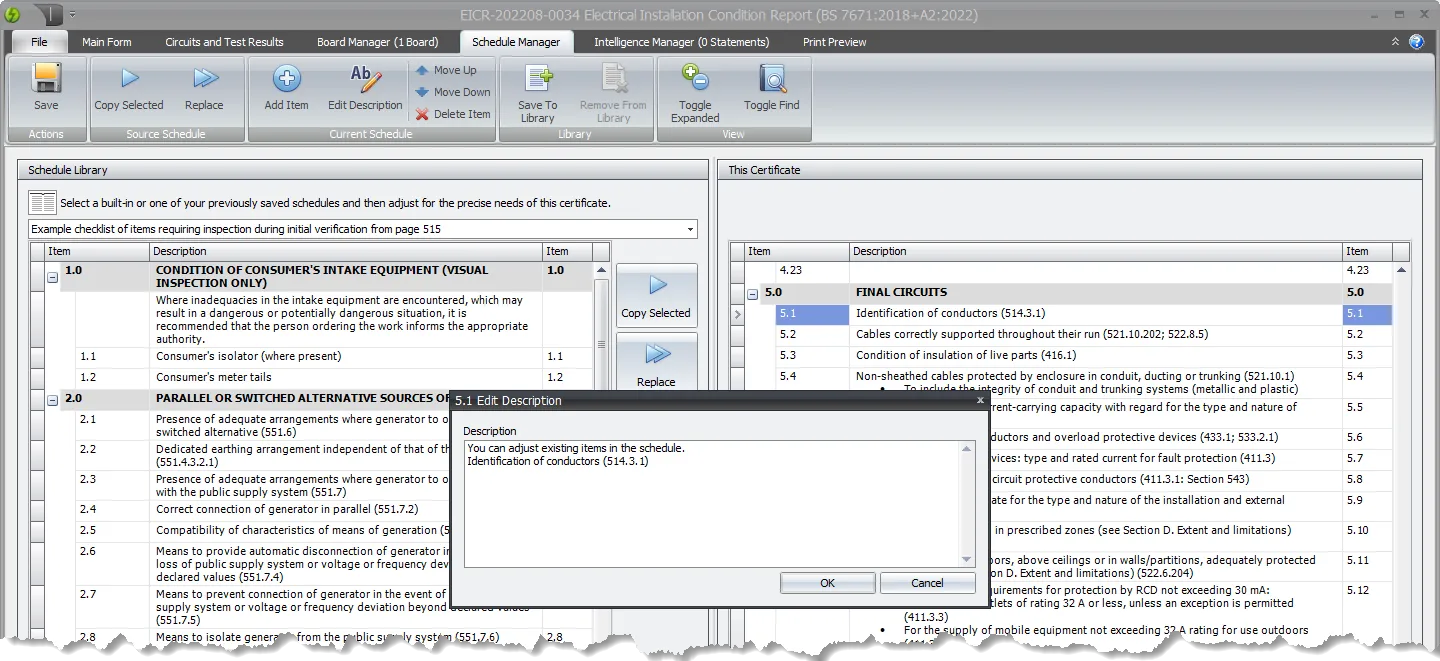Click the Replace icon in Source Schedule
The image size is (1440, 661).
[206, 85]
